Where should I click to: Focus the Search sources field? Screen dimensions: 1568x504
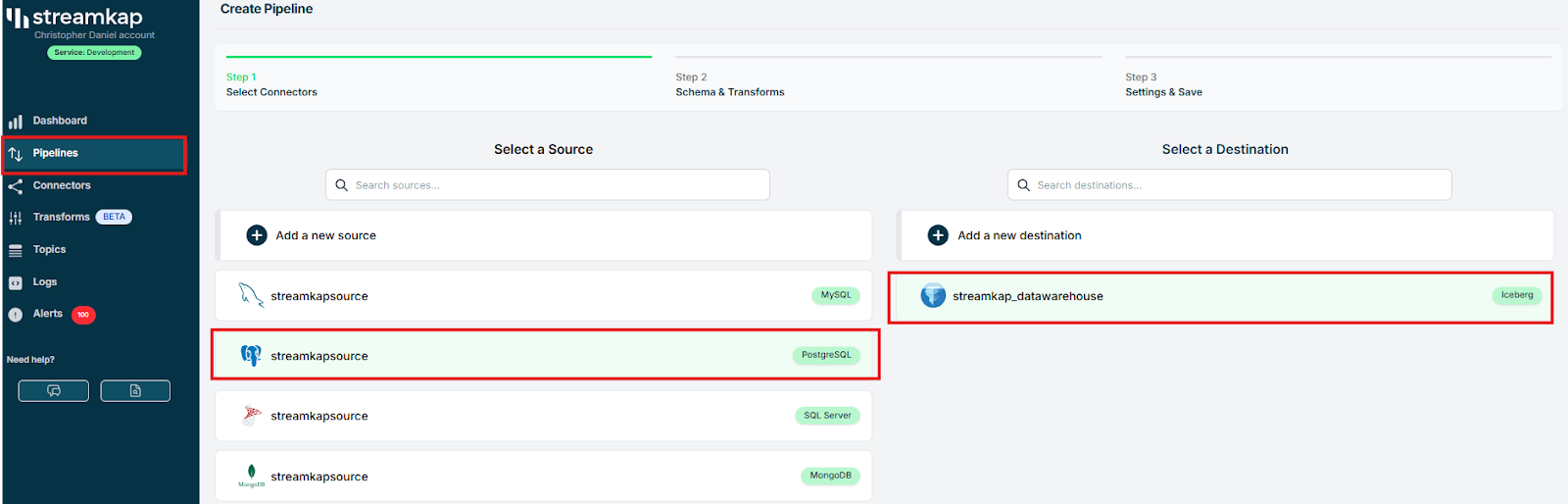coord(547,184)
